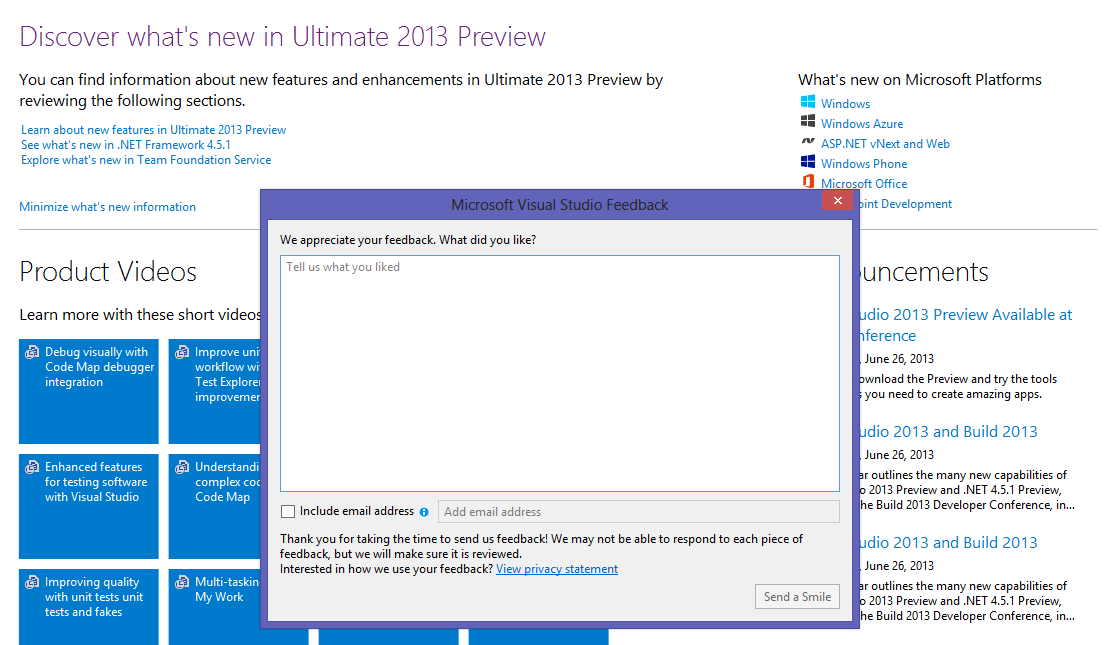Image resolution: width=1118 pixels, height=645 pixels.
Task: Open Learn about new features in Ultimate 2013 Preview
Action: tap(153, 130)
